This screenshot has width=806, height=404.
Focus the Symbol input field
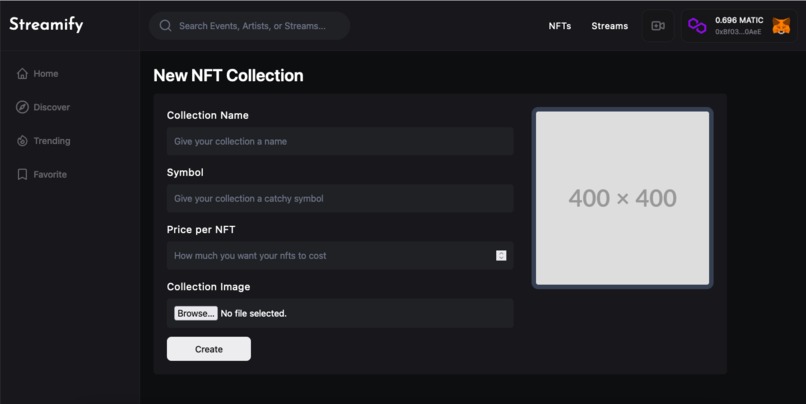340,198
